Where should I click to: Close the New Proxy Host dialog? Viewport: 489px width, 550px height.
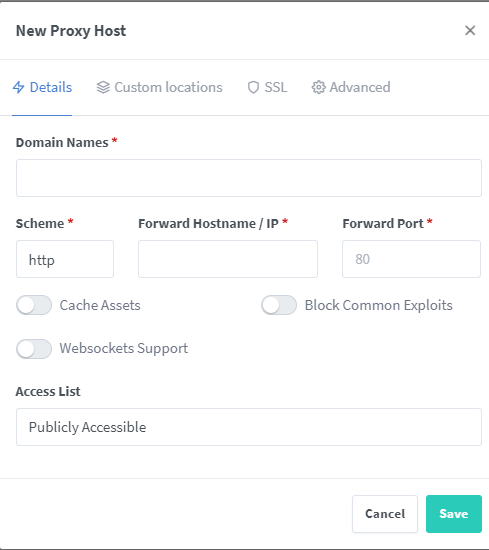pyautogui.click(x=470, y=31)
